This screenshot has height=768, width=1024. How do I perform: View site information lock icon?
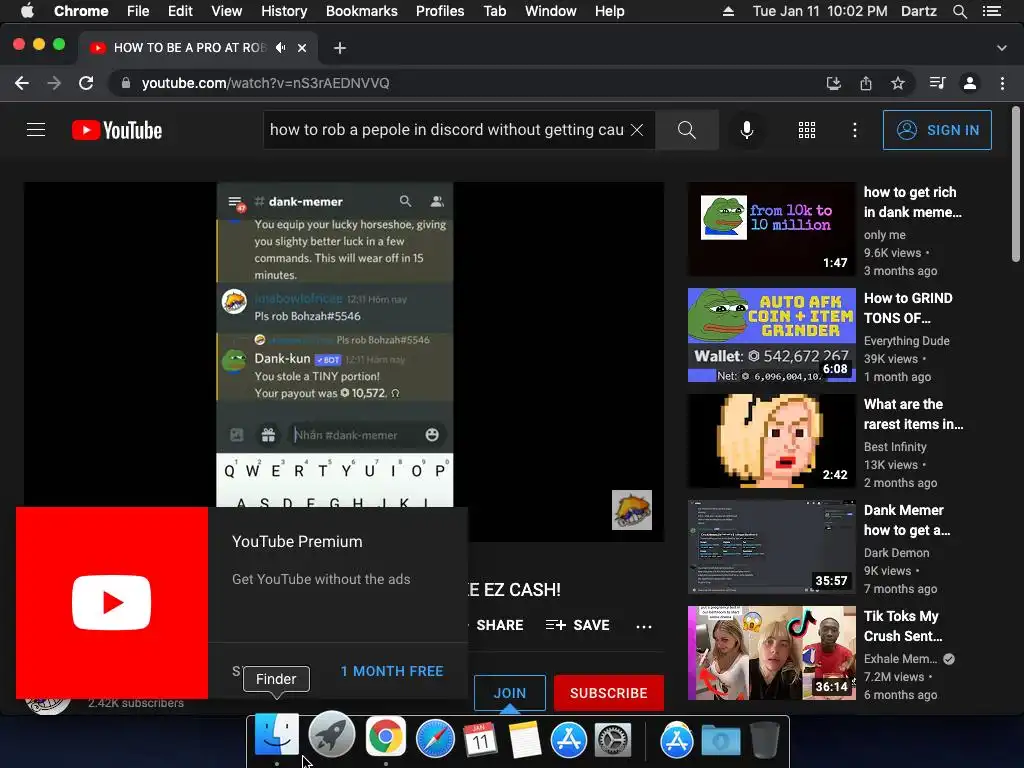coord(126,84)
